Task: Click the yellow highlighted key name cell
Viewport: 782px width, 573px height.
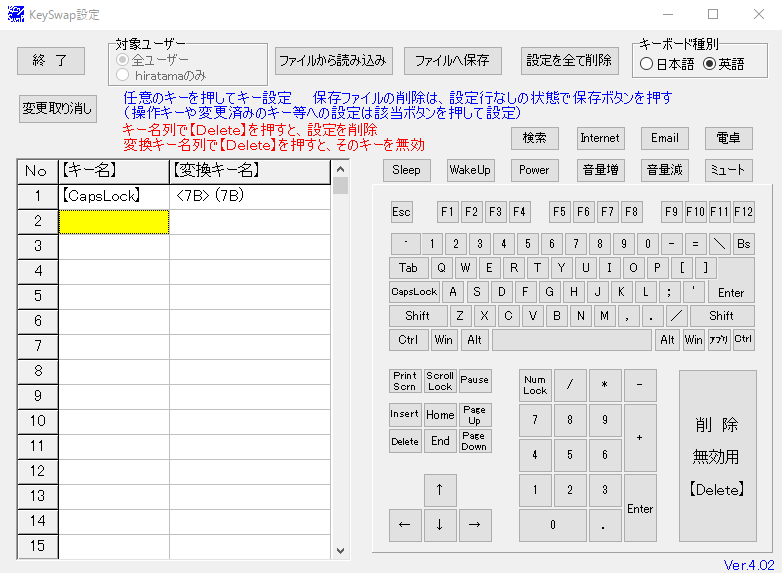Action: (x=114, y=221)
